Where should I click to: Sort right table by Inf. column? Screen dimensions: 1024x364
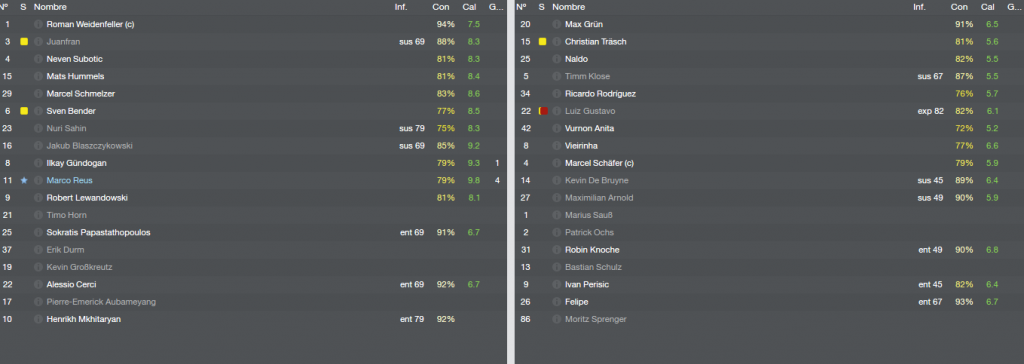tap(920, 7)
